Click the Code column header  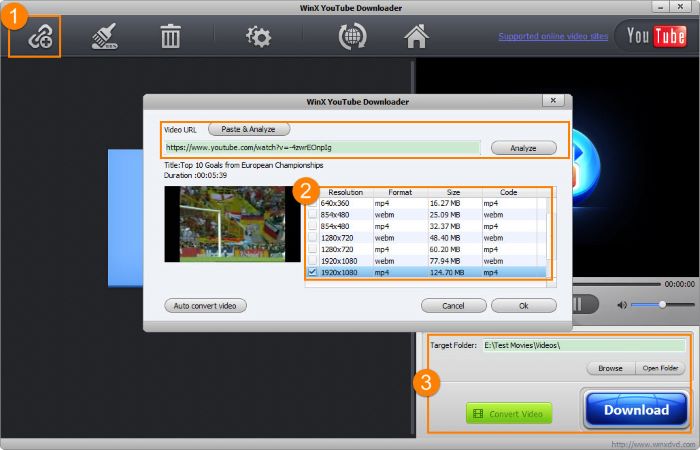point(509,192)
